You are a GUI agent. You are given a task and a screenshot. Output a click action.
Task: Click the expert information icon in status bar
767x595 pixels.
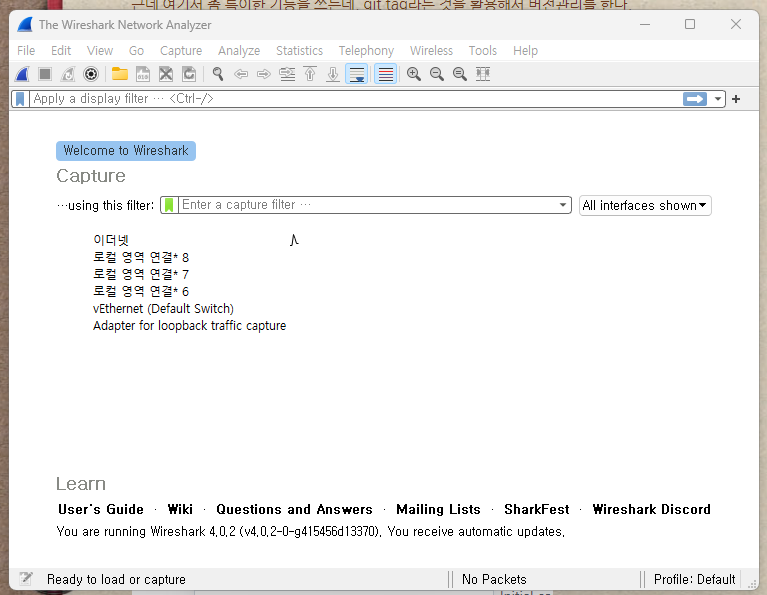tap(26, 579)
